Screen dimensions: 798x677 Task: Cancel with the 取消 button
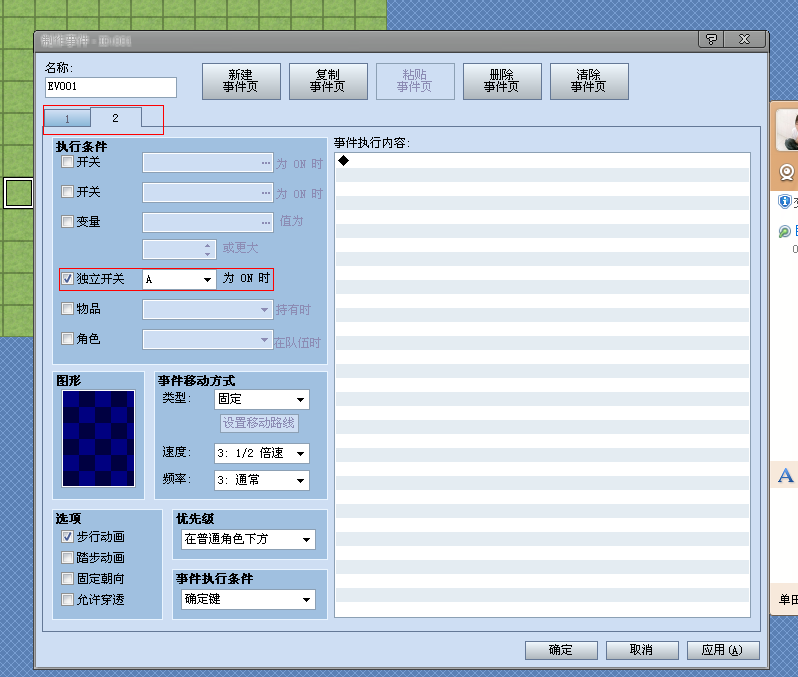tap(642, 650)
